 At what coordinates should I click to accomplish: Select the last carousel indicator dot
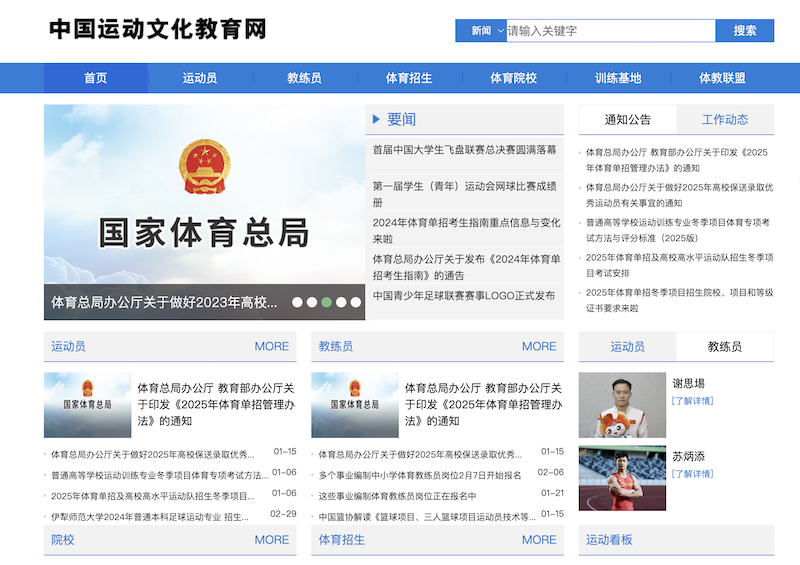[355, 302]
